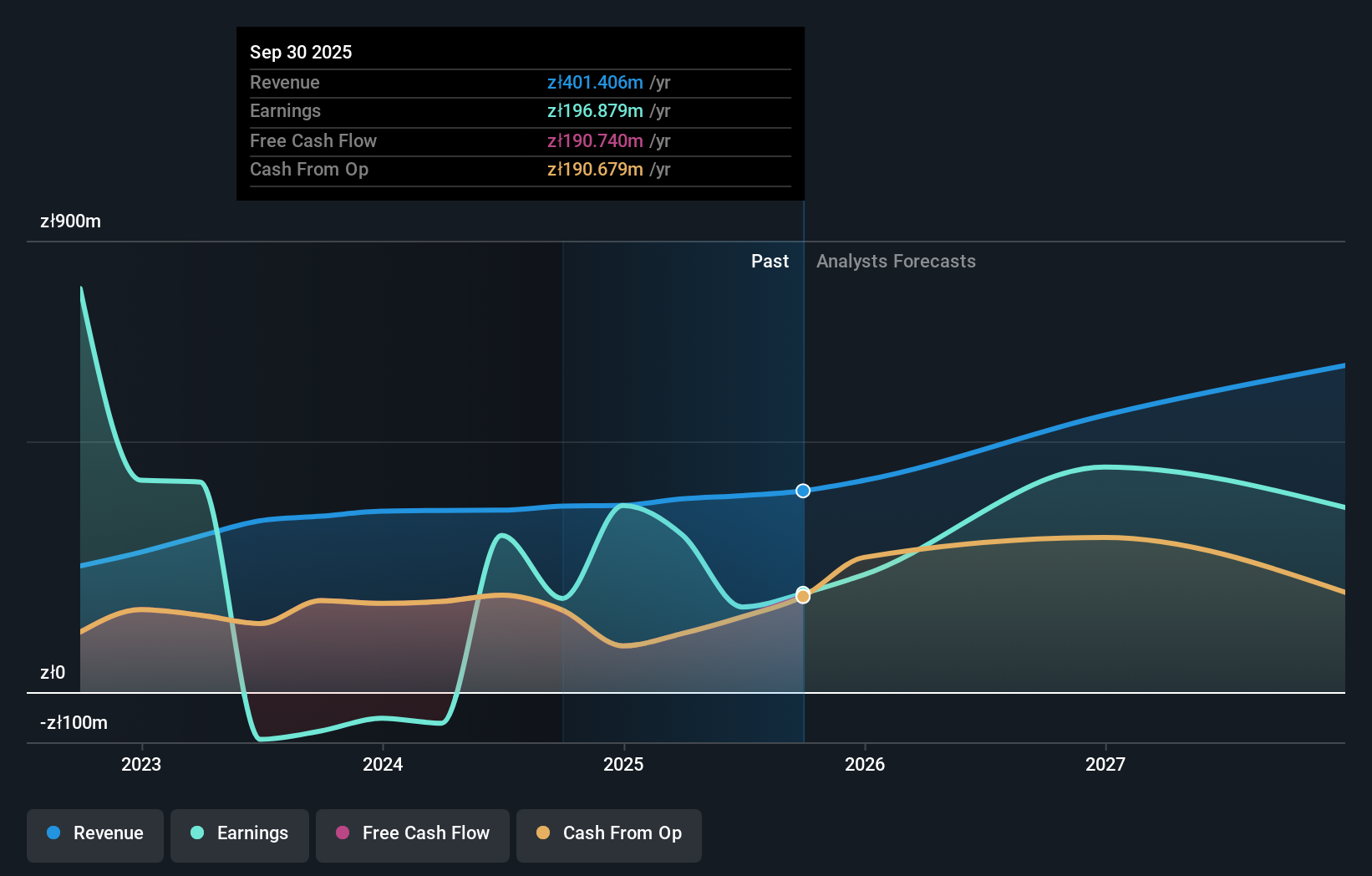Click the Sep 30 2025 tooltip header

click(x=301, y=52)
